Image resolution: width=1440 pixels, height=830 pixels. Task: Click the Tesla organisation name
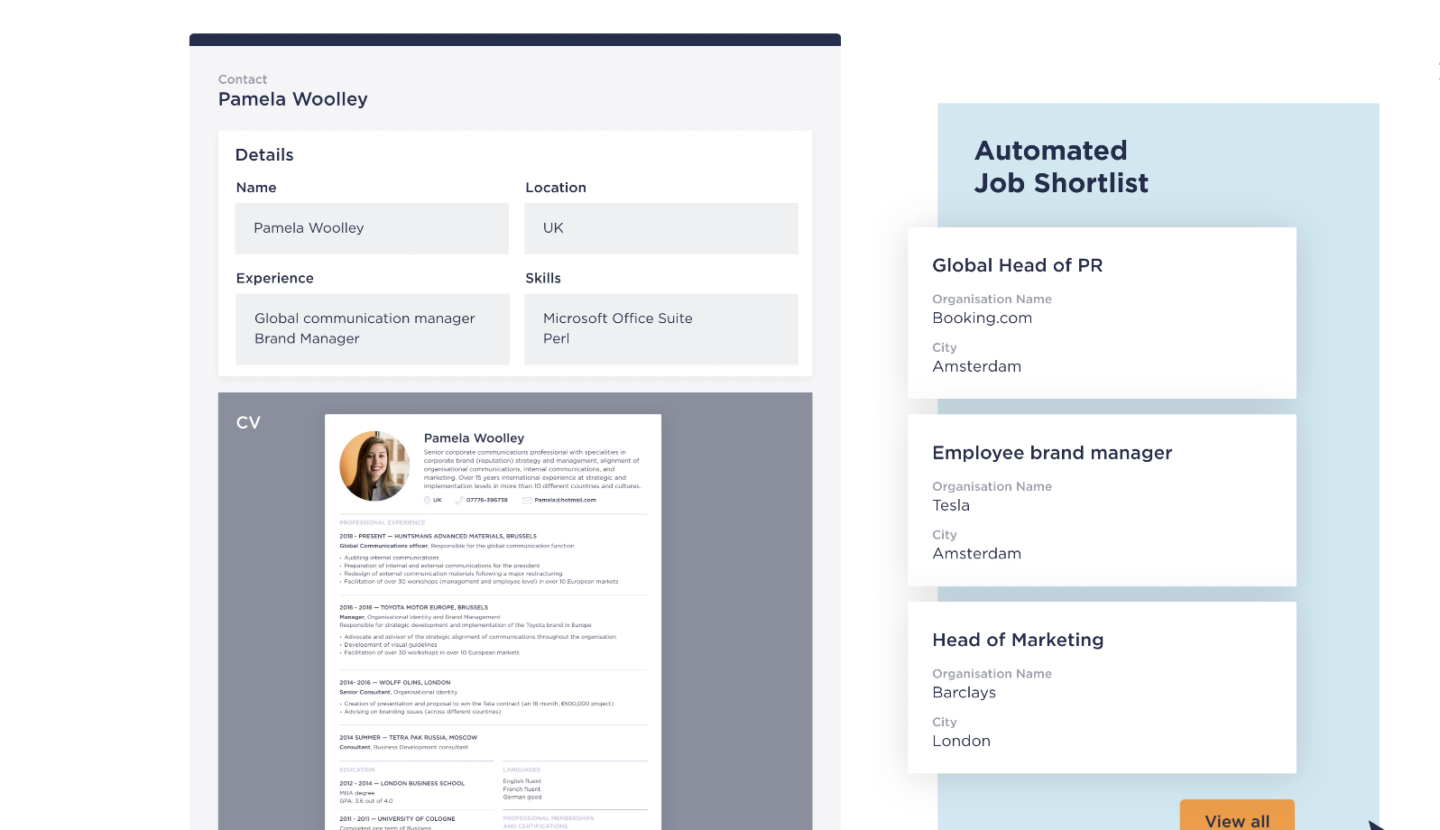point(951,505)
